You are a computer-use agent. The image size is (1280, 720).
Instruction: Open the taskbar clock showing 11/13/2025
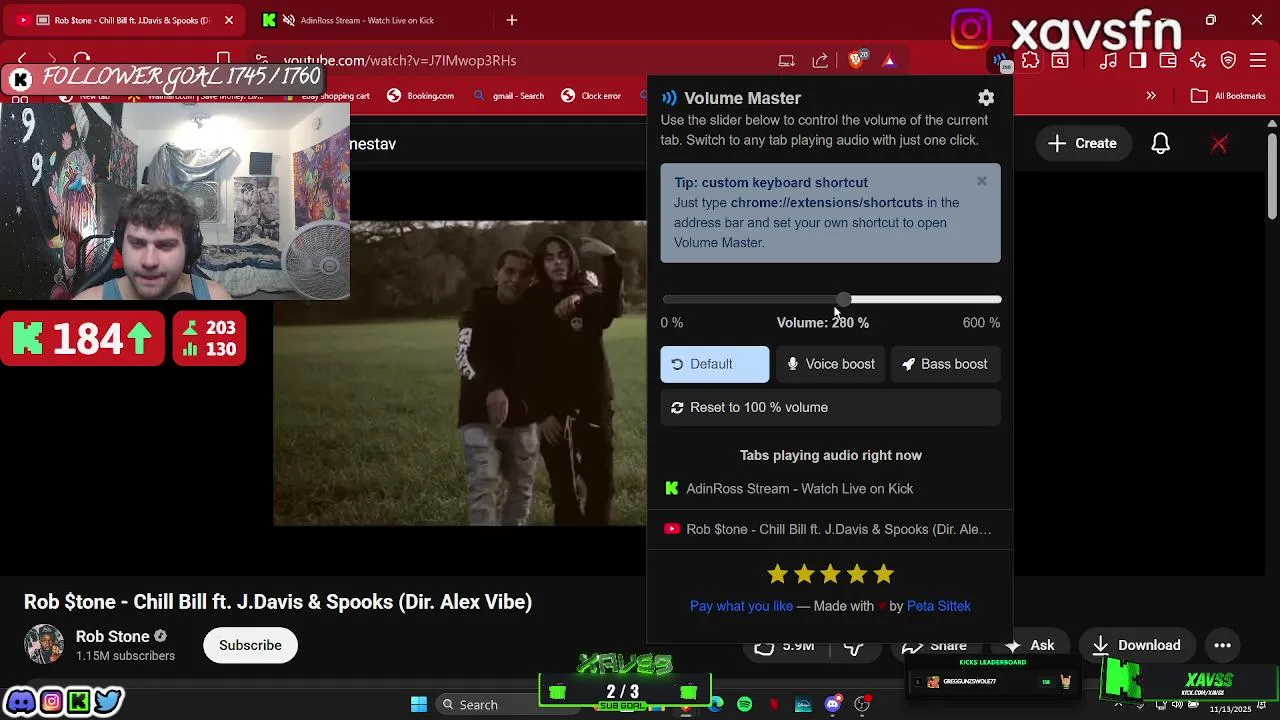(x=1230, y=709)
